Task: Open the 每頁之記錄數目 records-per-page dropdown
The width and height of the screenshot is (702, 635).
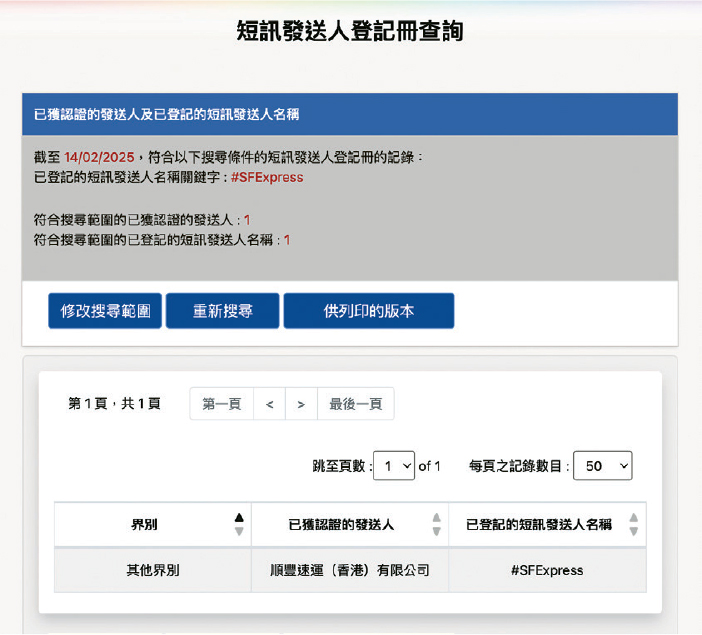Action: coord(603,466)
